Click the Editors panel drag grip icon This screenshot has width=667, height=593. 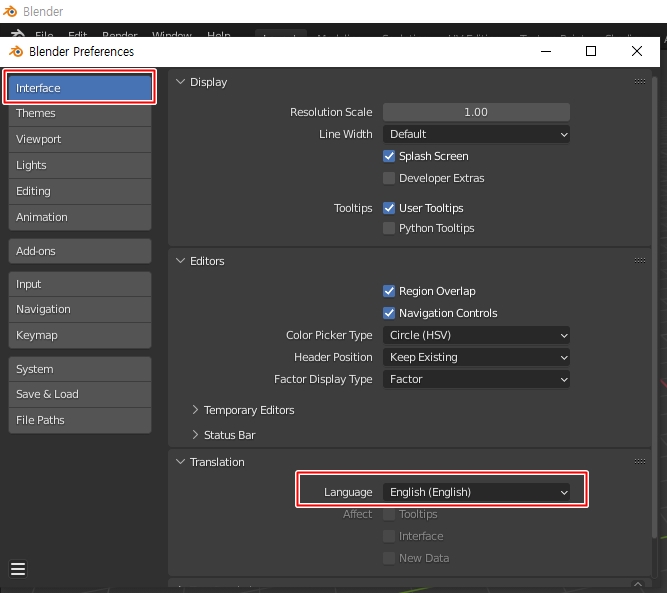tap(639, 261)
